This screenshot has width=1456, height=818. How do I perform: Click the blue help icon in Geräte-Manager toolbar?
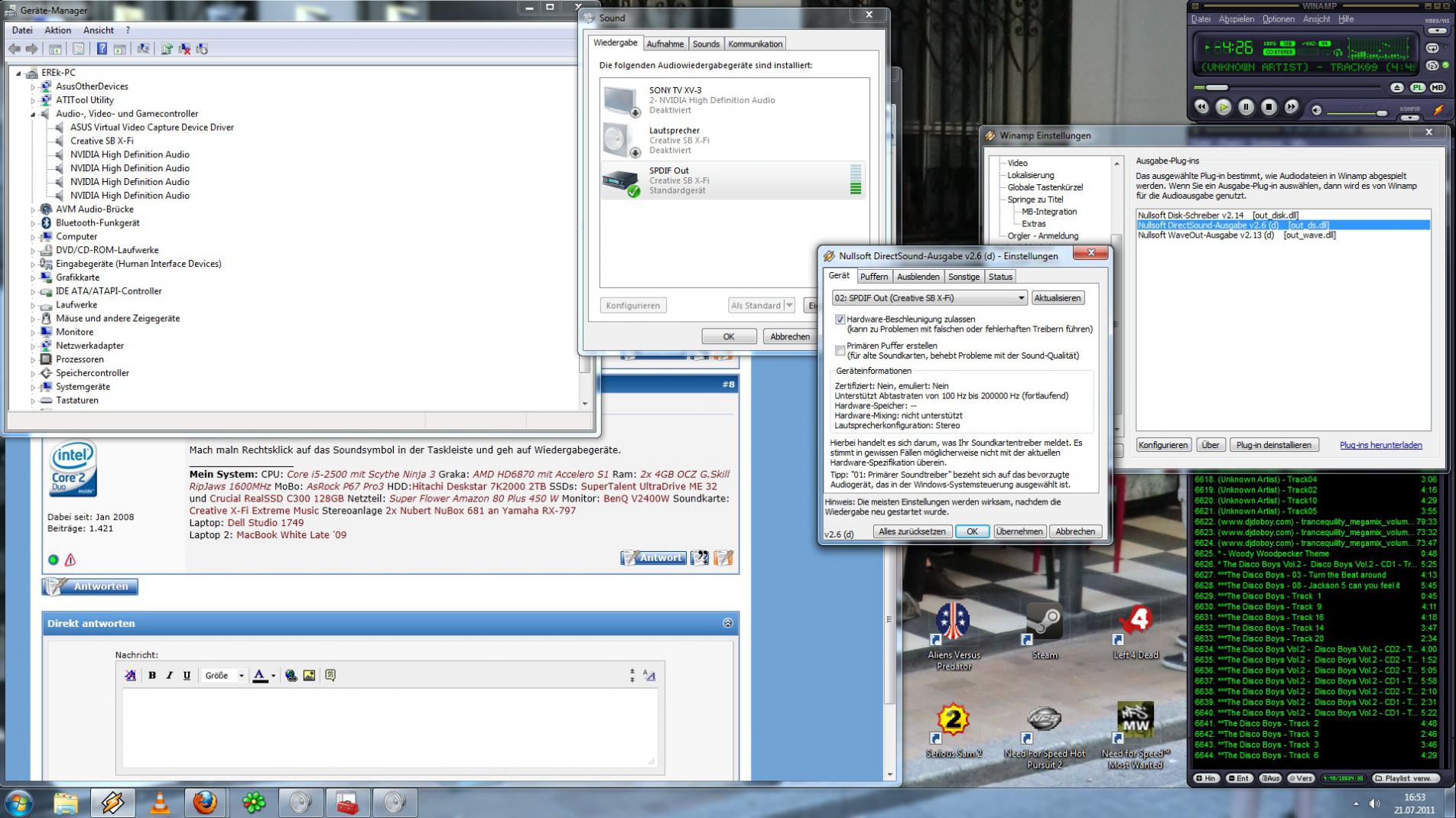[102, 49]
